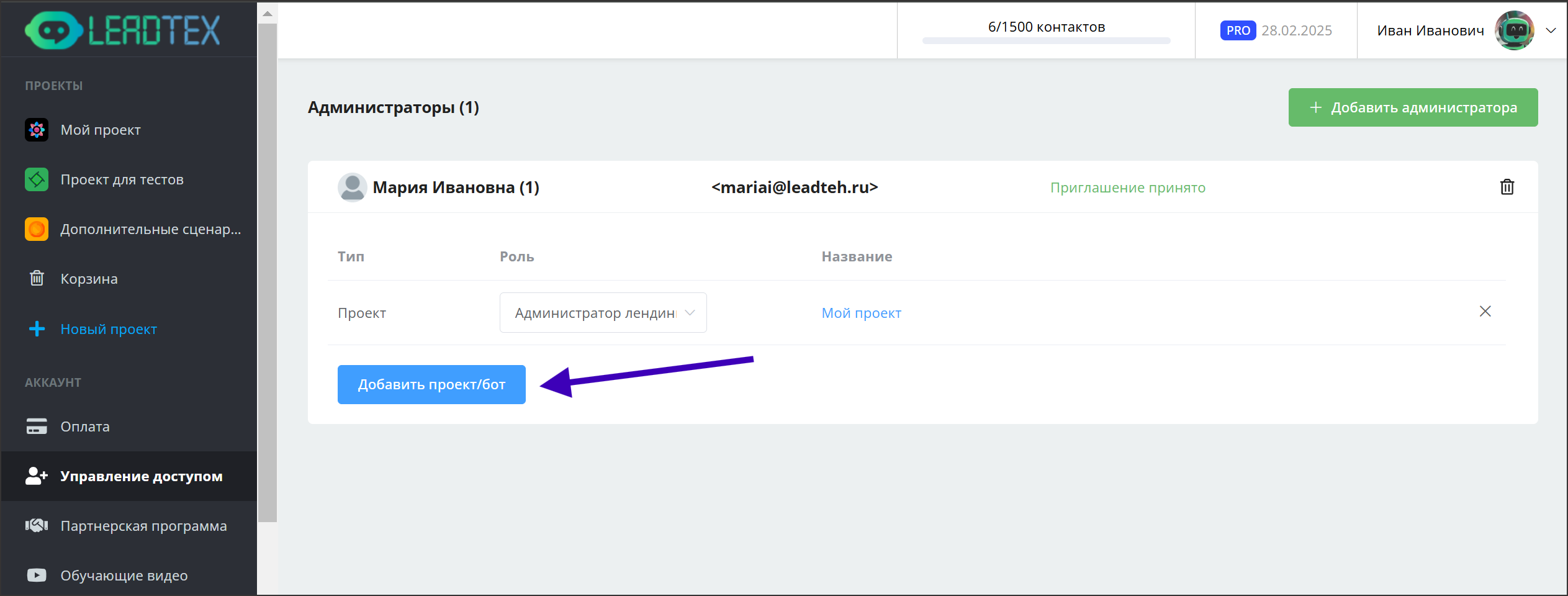
Task: Open Оплата in the account menu
Action: pyautogui.click(x=85, y=427)
